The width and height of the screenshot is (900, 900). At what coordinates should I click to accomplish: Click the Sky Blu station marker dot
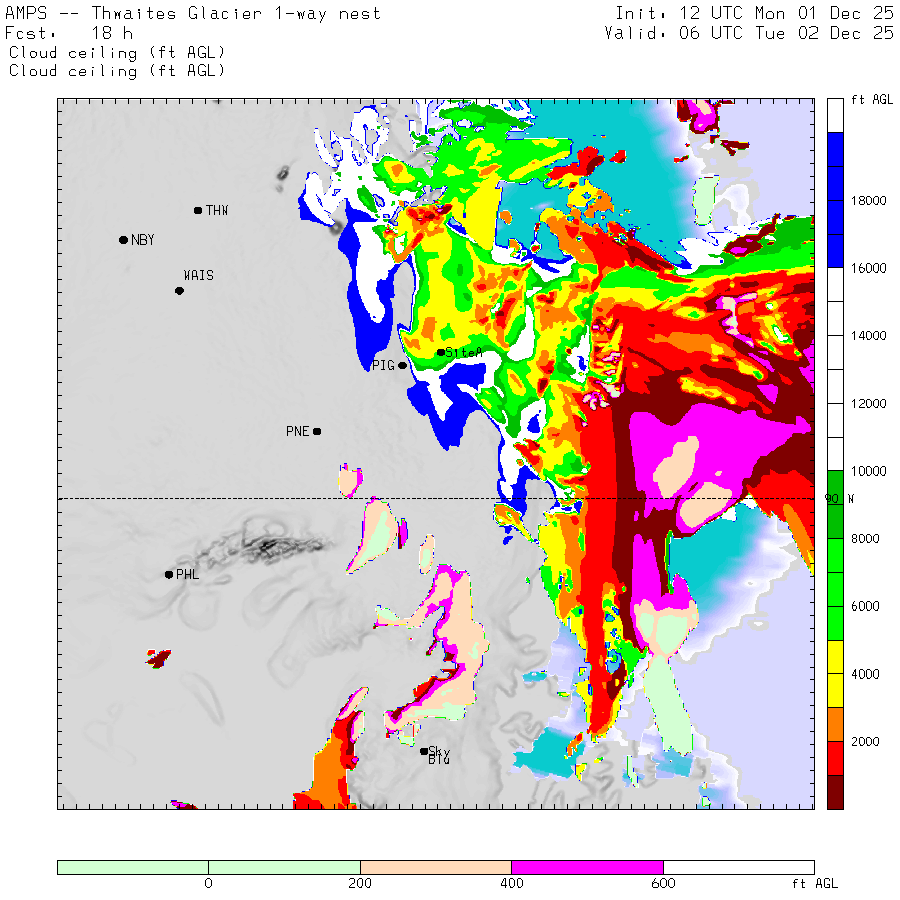click(x=424, y=751)
